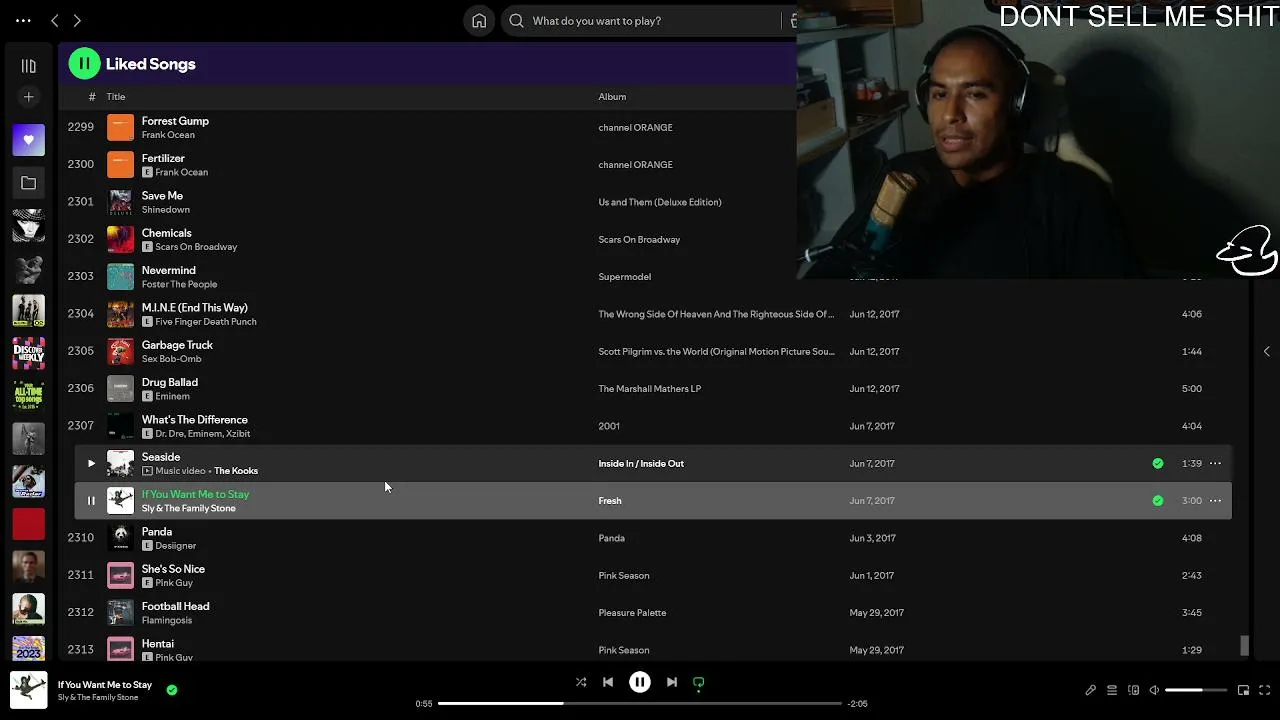Skip to the next track

click(672, 683)
